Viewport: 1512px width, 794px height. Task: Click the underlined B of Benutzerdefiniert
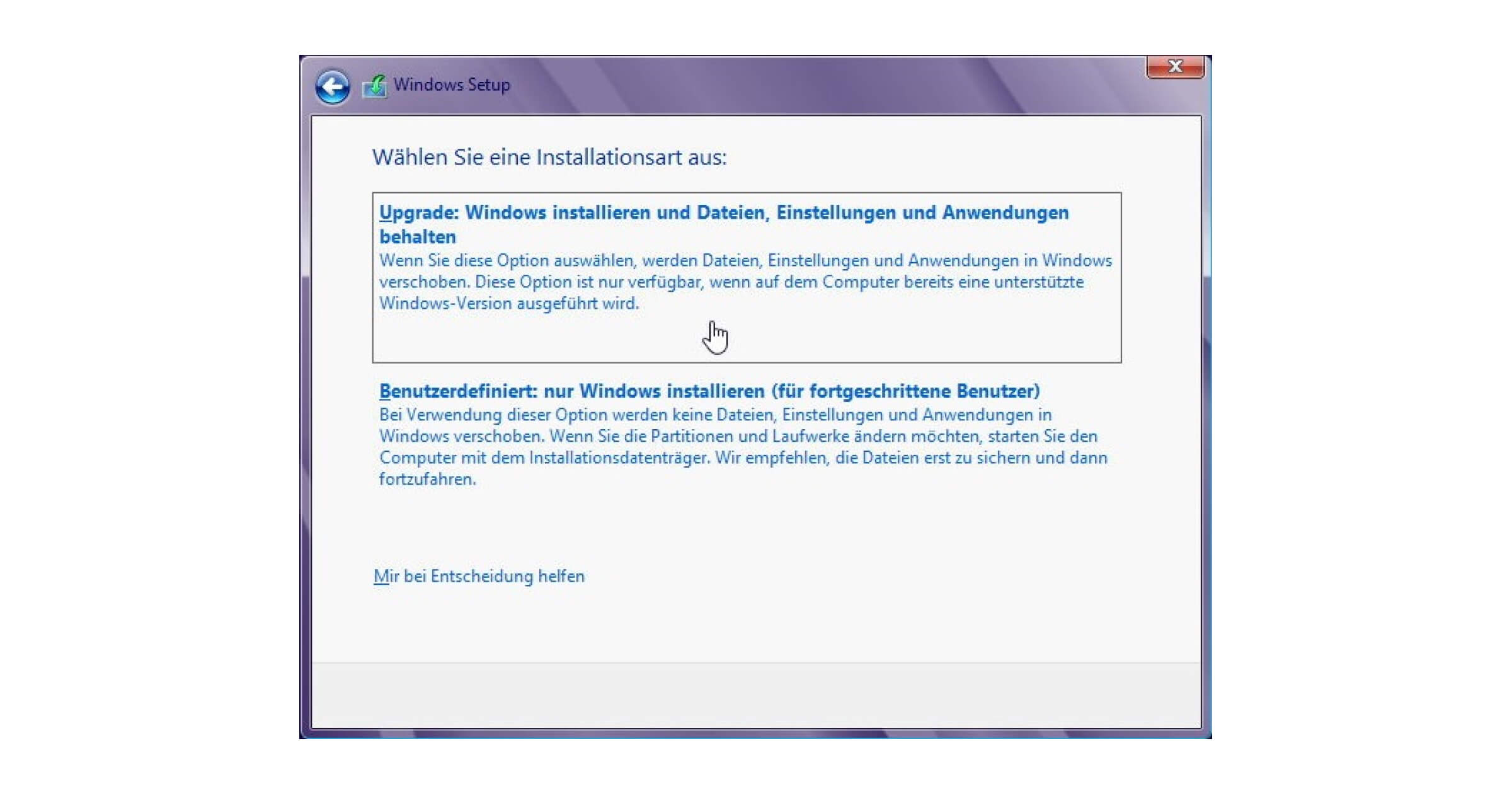pos(385,391)
